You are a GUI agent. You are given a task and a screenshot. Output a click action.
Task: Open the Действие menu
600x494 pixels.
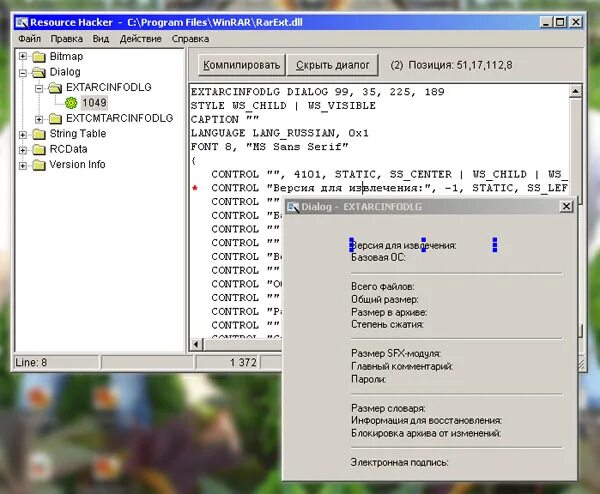pyautogui.click(x=140, y=39)
